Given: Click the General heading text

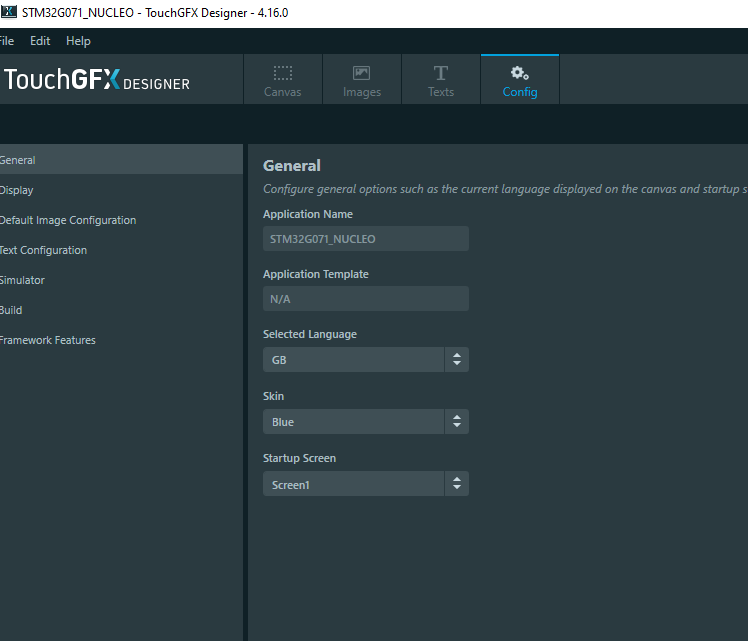Looking at the screenshot, I should tap(292, 165).
